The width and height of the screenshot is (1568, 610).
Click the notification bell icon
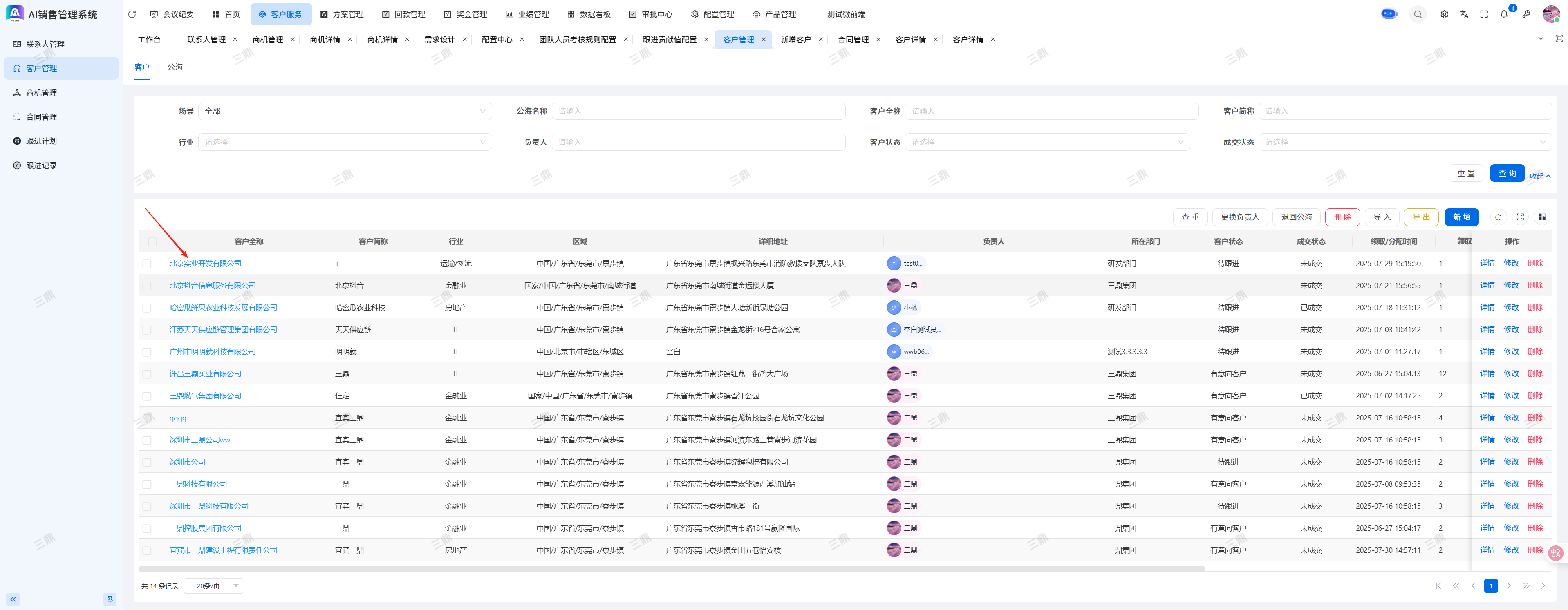[x=1504, y=14]
